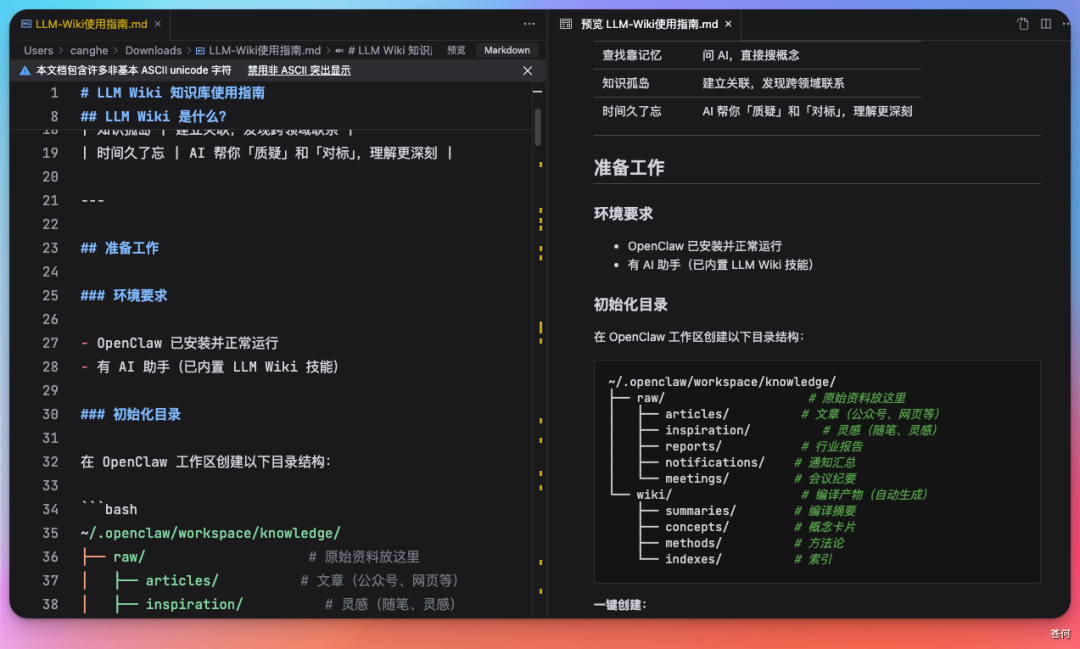Click the editor vertical scrollbar thumb
Viewport: 1080px width, 649px height.
pyautogui.click(x=537, y=127)
